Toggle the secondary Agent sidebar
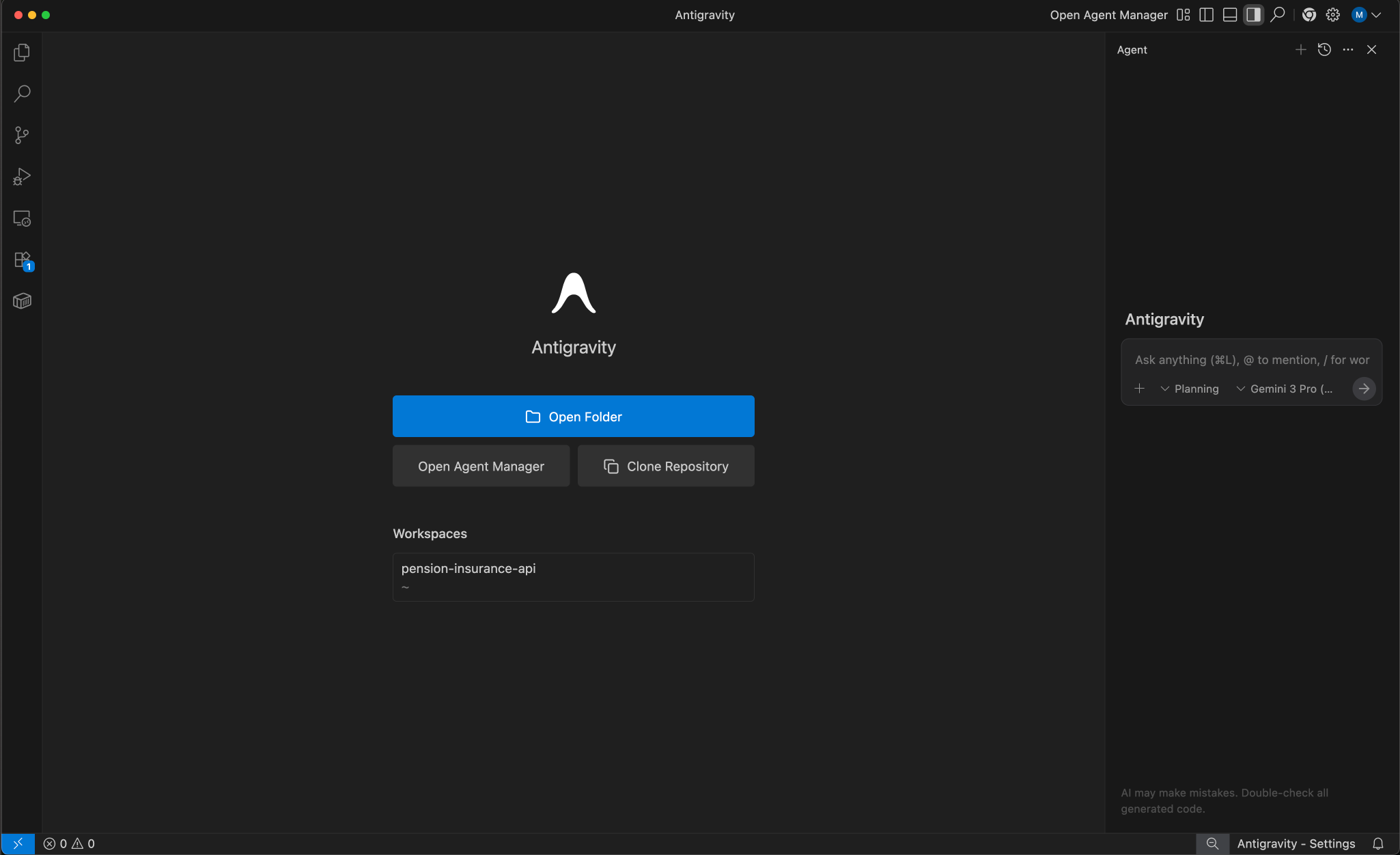Image resolution: width=1400 pixels, height=855 pixels. [x=1253, y=15]
